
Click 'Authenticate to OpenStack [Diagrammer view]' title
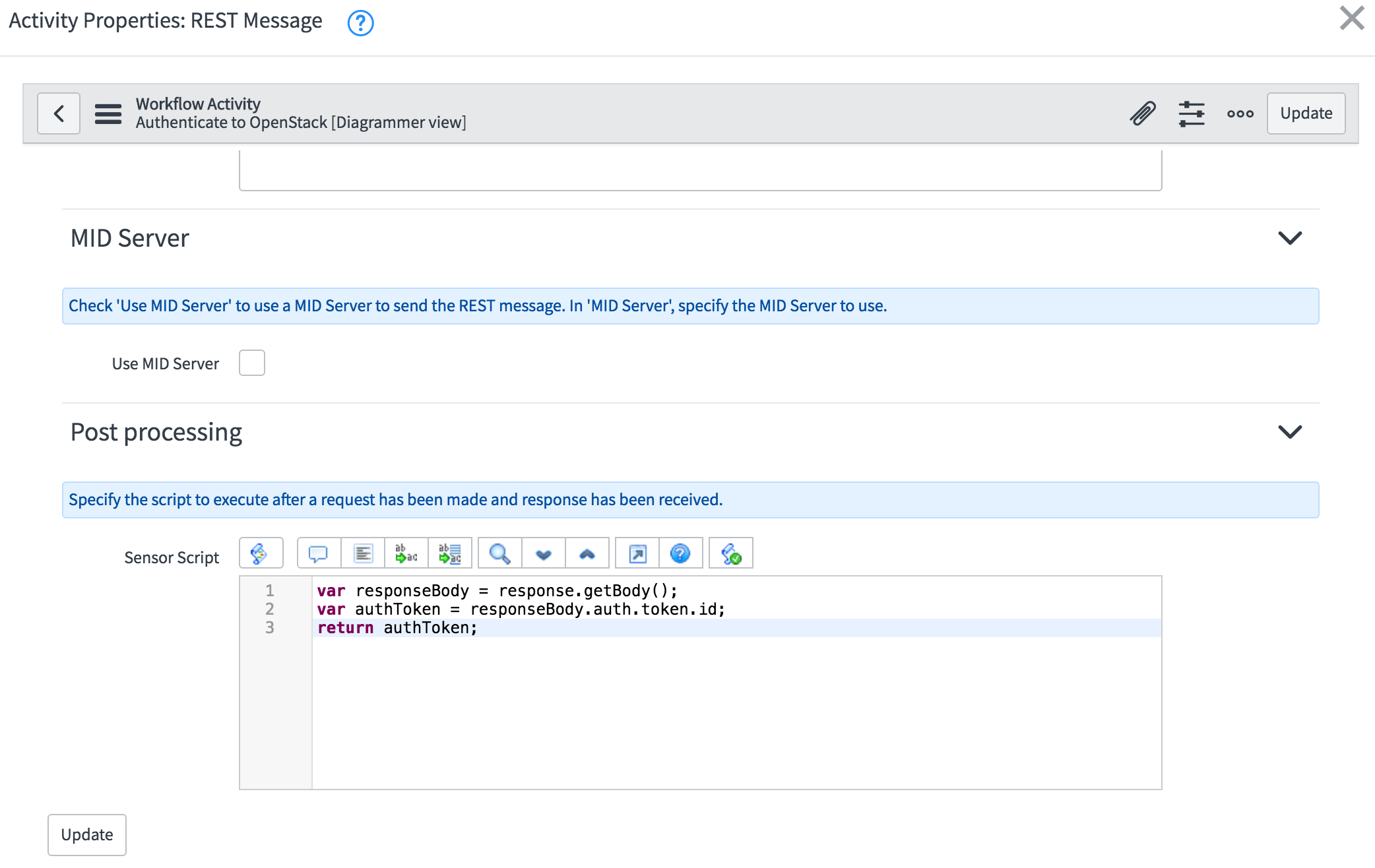click(x=301, y=123)
